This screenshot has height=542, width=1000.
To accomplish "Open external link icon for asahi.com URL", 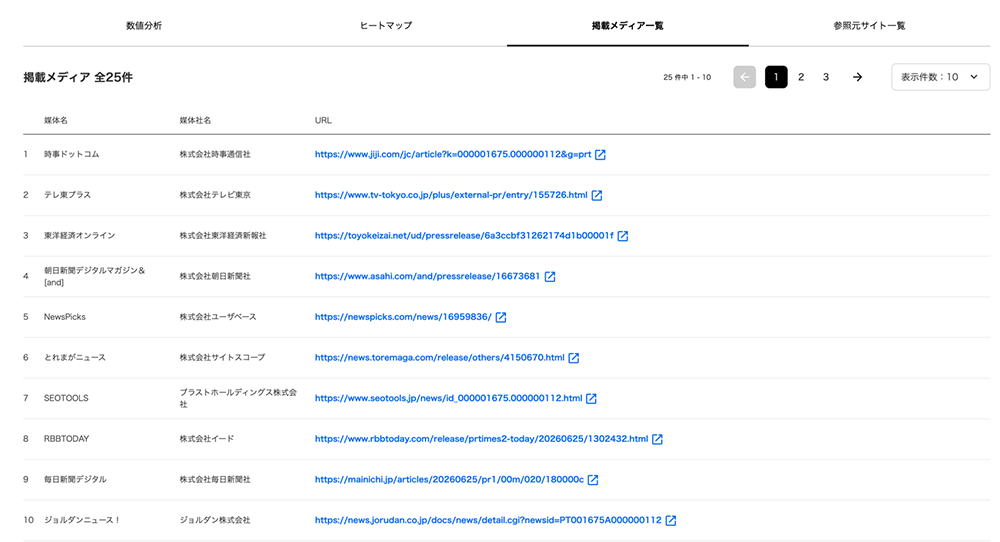I will [550, 276].
